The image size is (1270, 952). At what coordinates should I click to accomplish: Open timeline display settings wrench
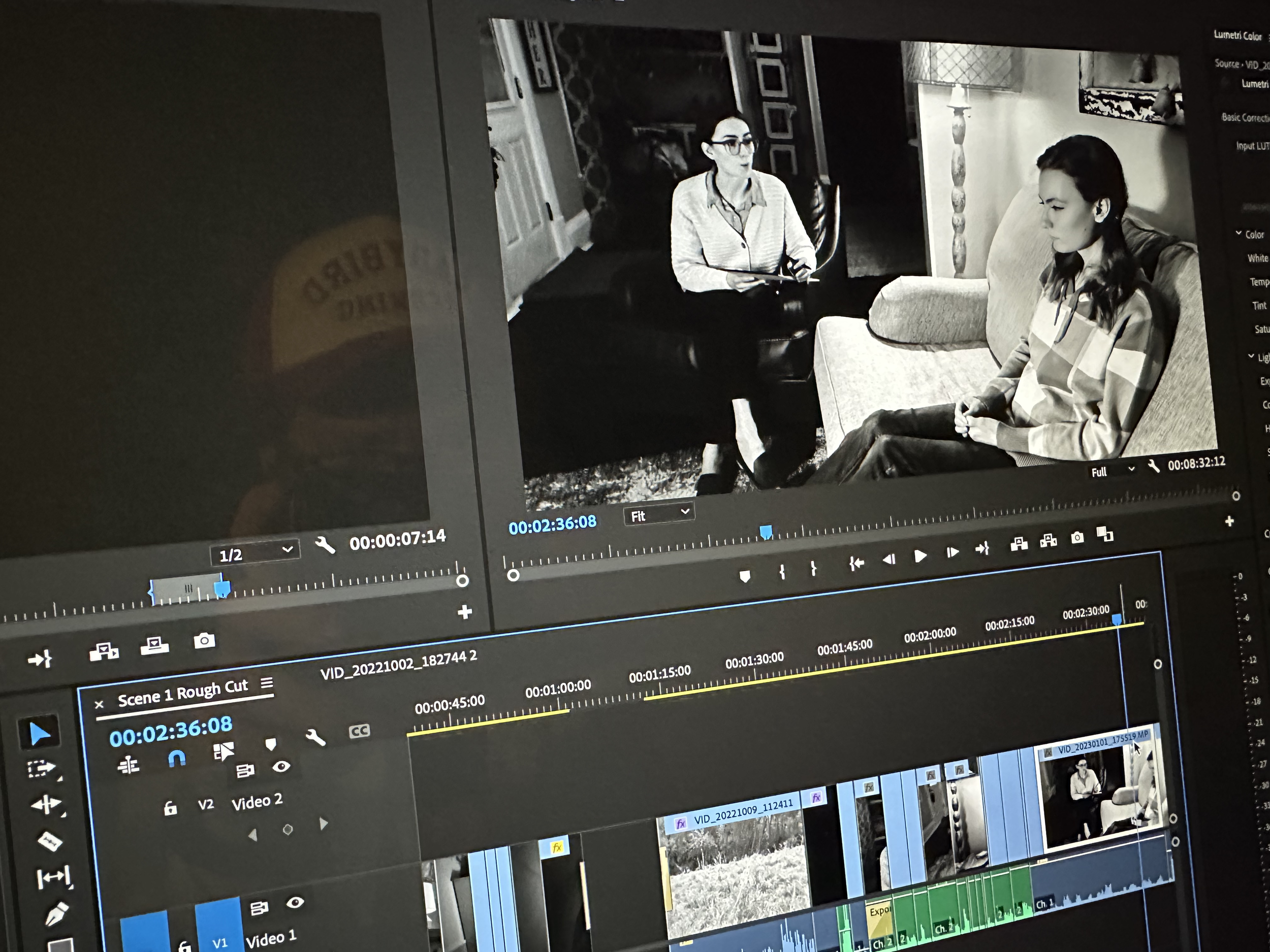pos(315,737)
